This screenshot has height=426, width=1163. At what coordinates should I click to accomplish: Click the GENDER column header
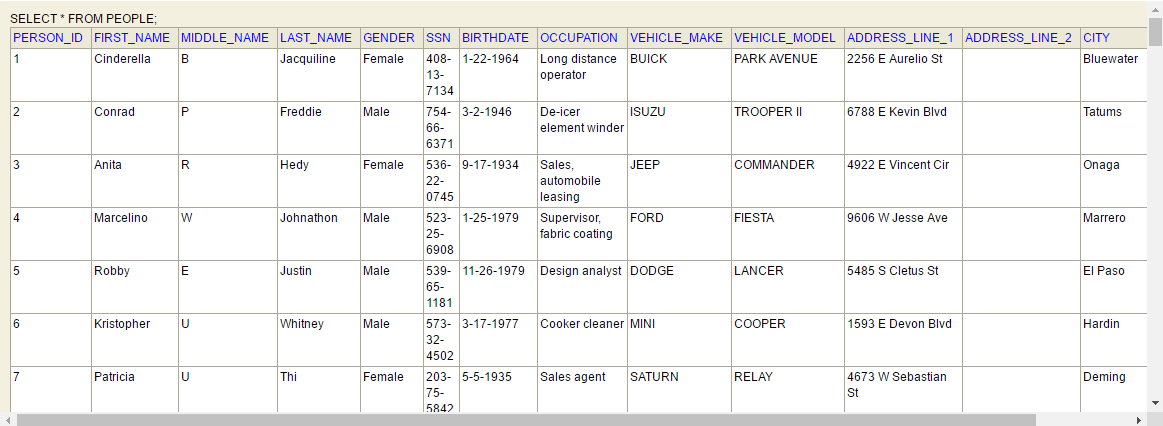[x=389, y=38]
